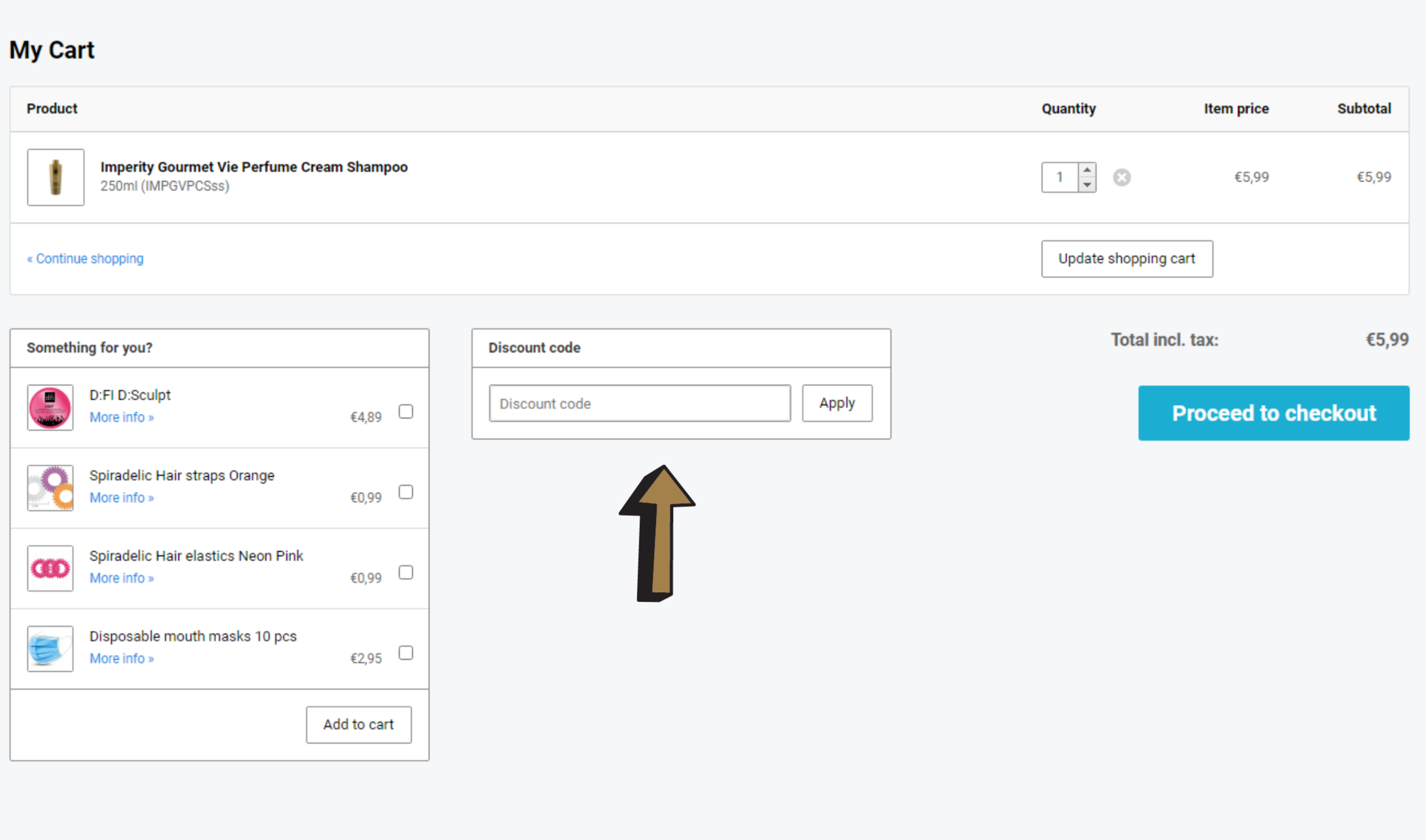
Task: Remove the shampoo from the cart
Action: pos(1121,177)
